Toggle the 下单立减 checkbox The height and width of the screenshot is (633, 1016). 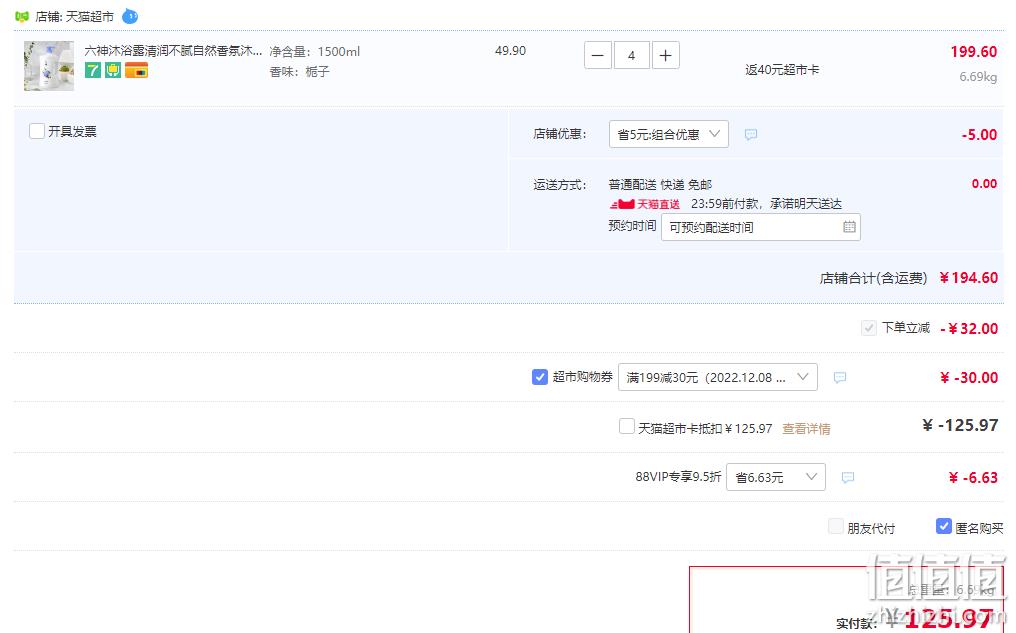pyautogui.click(x=868, y=328)
